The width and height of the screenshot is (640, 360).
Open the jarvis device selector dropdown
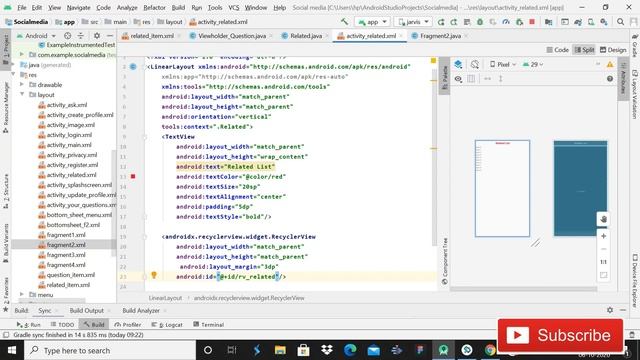click(x=413, y=22)
